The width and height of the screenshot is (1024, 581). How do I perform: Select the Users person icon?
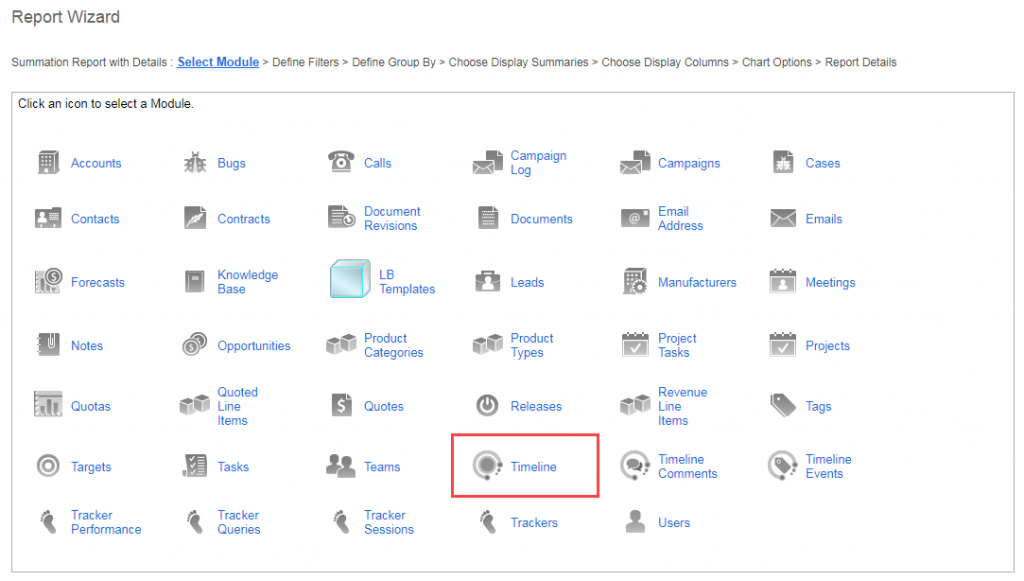[635, 522]
